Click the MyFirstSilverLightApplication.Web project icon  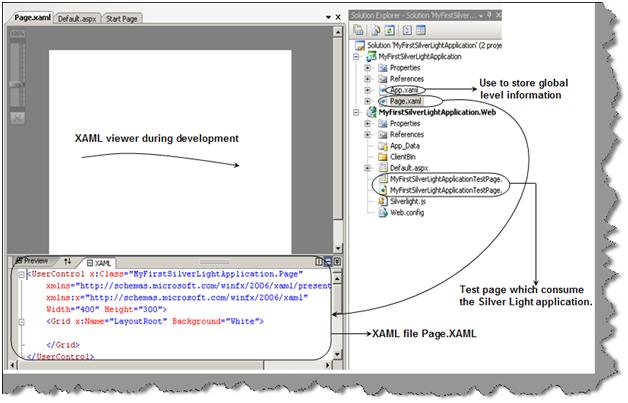tap(372, 112)
